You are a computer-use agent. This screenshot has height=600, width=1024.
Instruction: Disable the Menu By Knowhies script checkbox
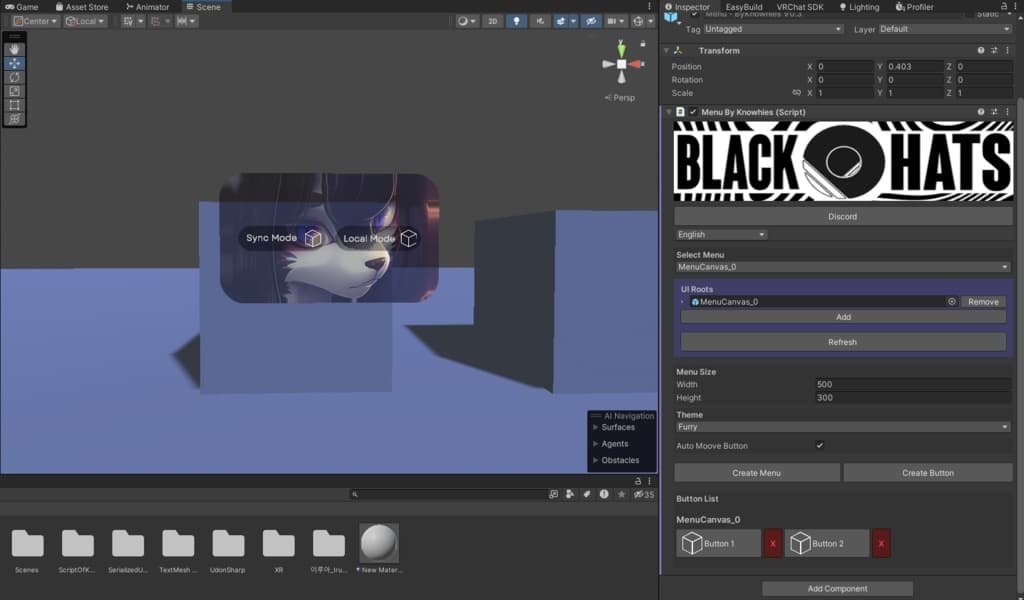point(693,112)
